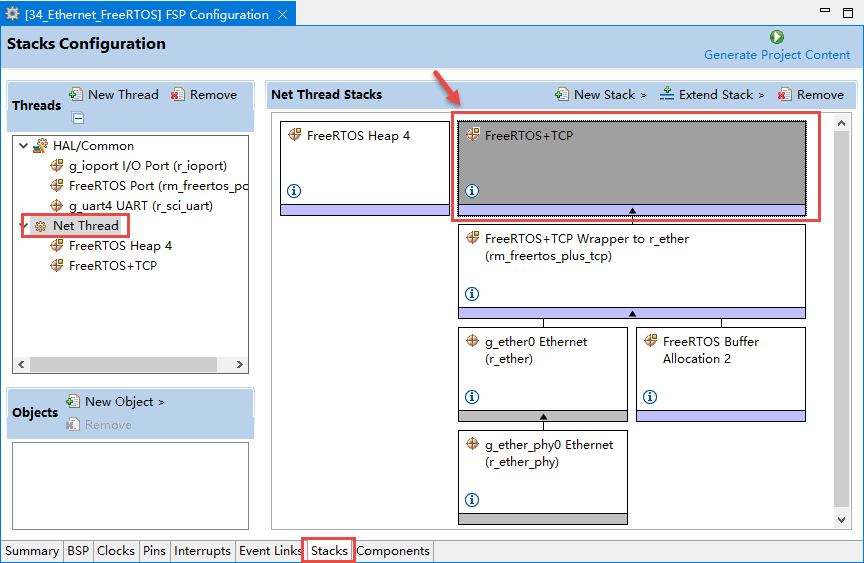Screen dimensions: 864x563
Task: Select the HAL/Common thread entry
Action: 93,146
